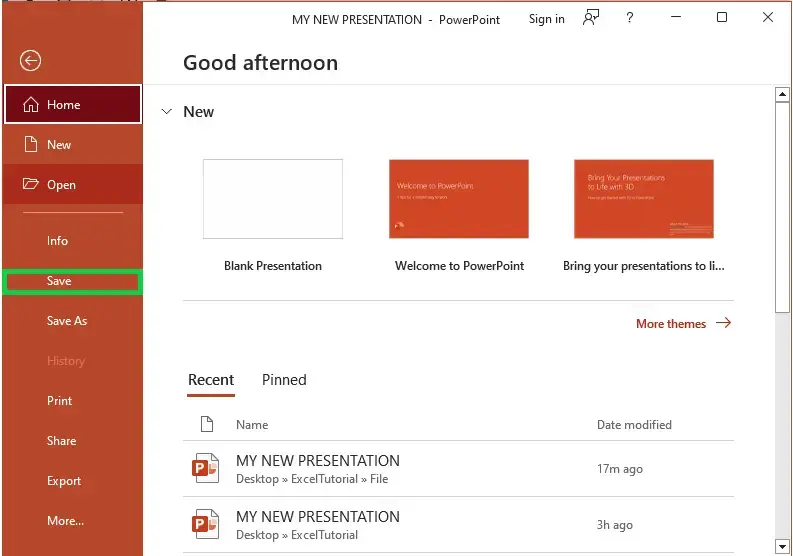Viewport: 793px width, 556px height.
Task: Click the scrollbar up arrow
Action: pyautogui.click(x=782, y=94)
